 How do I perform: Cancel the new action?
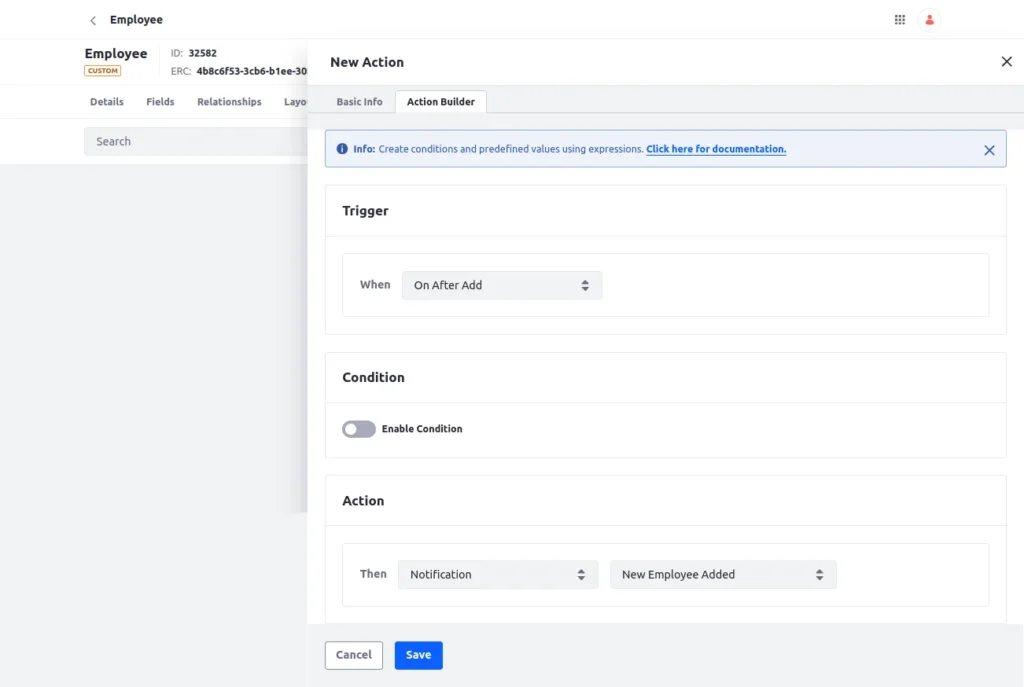[x=353, y=655]
